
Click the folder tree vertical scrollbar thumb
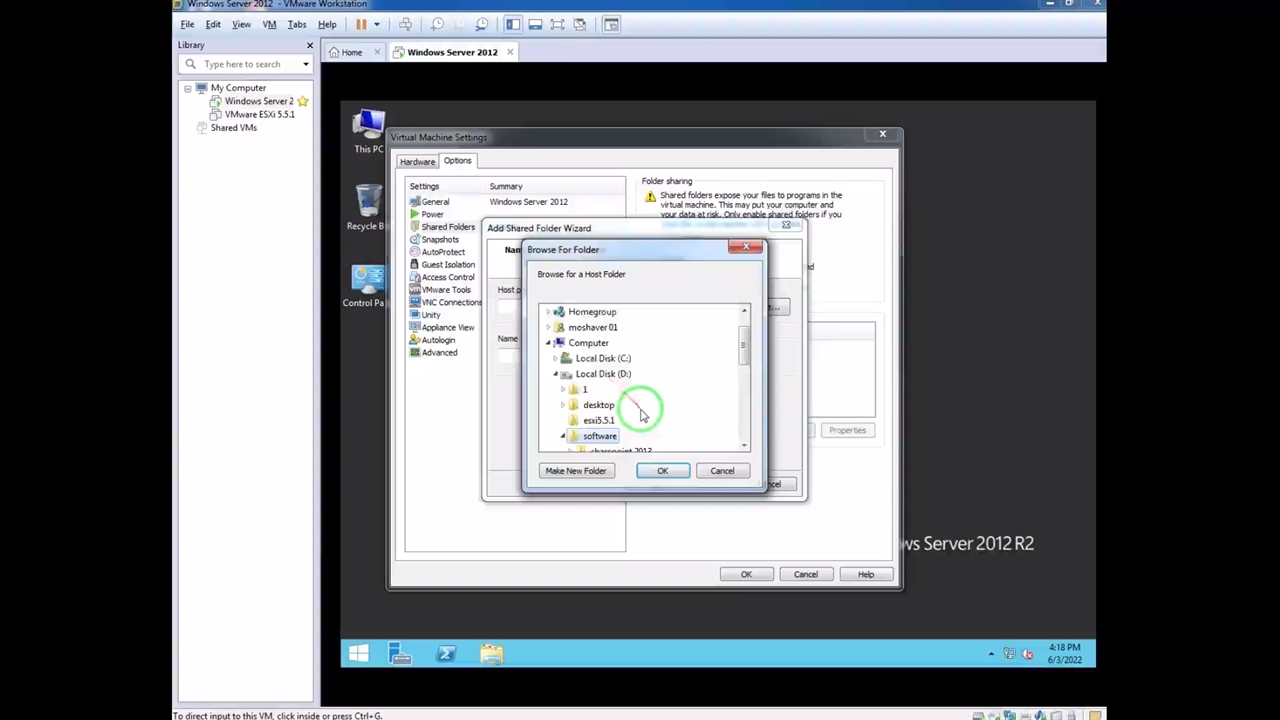743,347
